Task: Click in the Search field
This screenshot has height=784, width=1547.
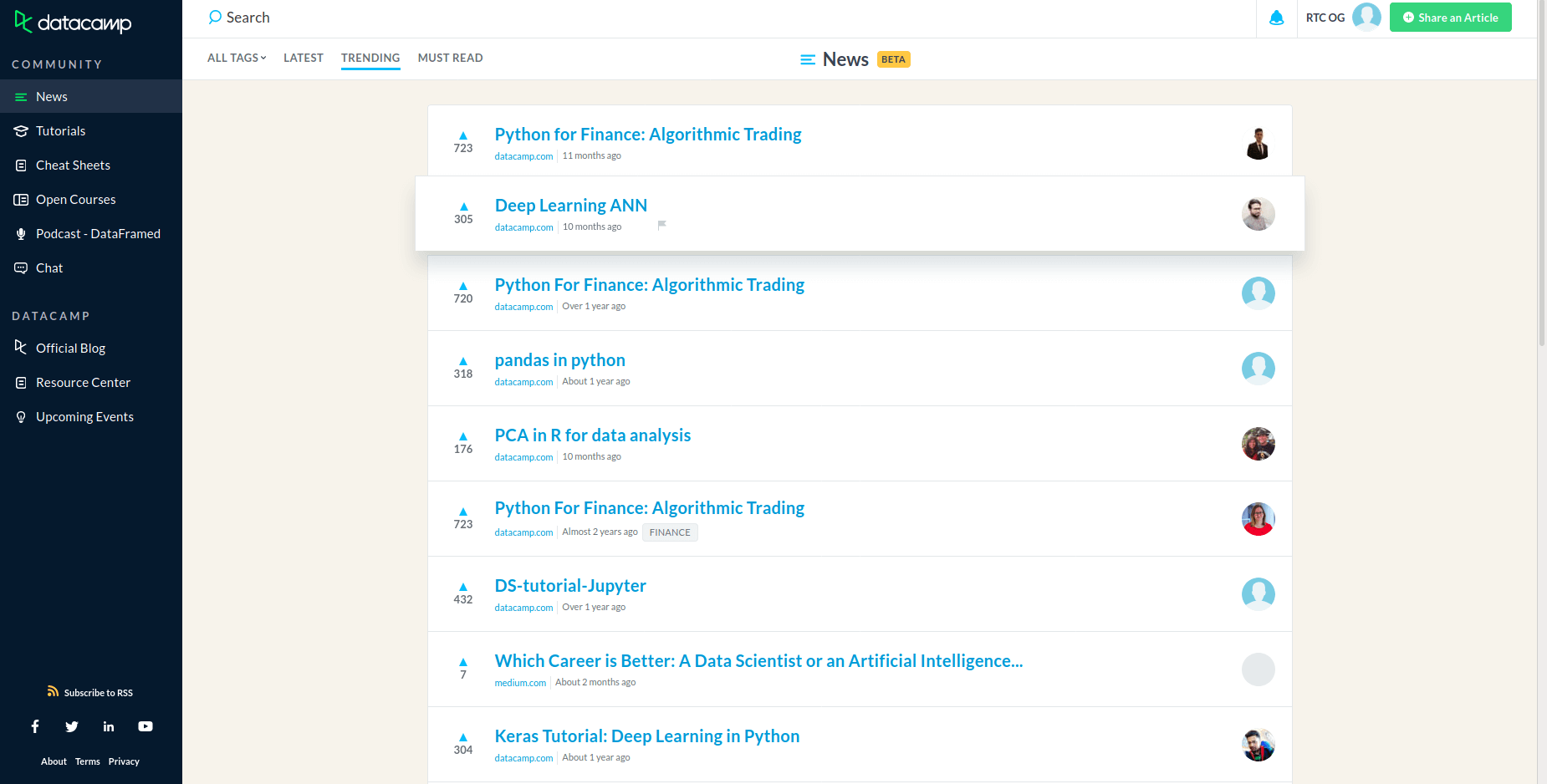Action: pos(728,18)
